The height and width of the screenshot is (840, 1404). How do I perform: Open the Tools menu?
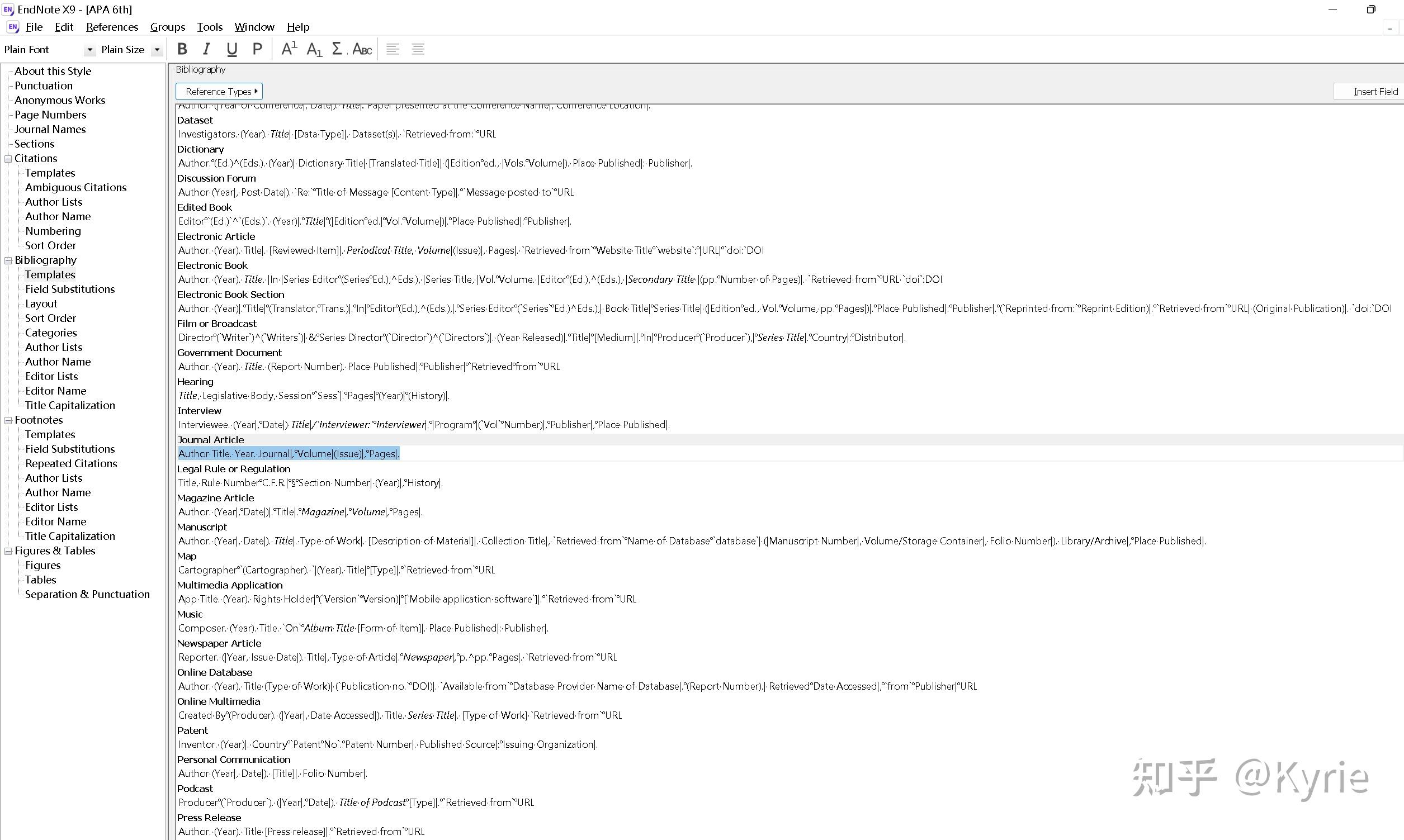point(210,27)
